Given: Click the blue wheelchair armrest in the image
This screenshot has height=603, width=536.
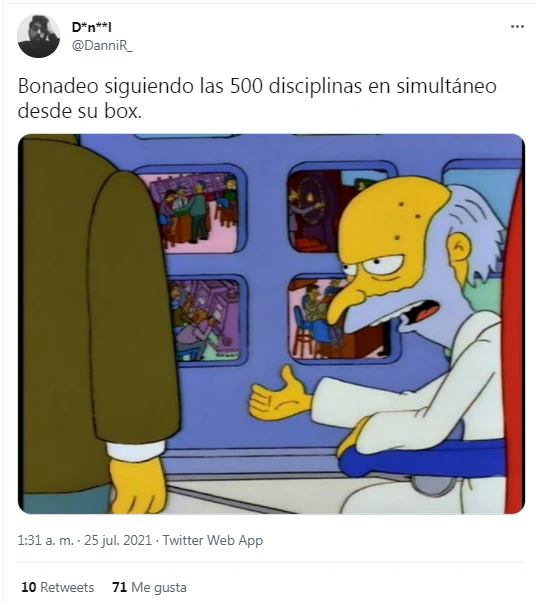Looking at the screenshot, I should [421, 458].
